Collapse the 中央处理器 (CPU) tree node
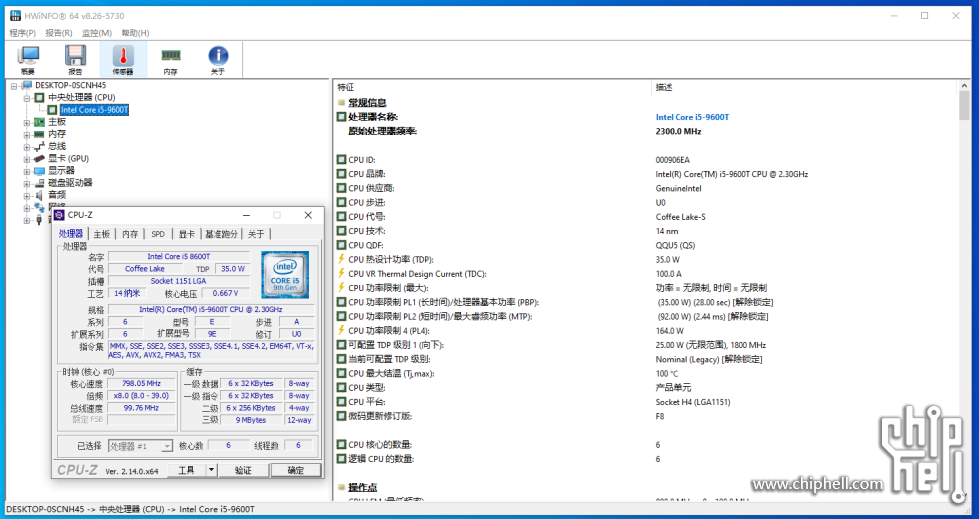This screenshot has height=519, width=979. pos(27,98)
